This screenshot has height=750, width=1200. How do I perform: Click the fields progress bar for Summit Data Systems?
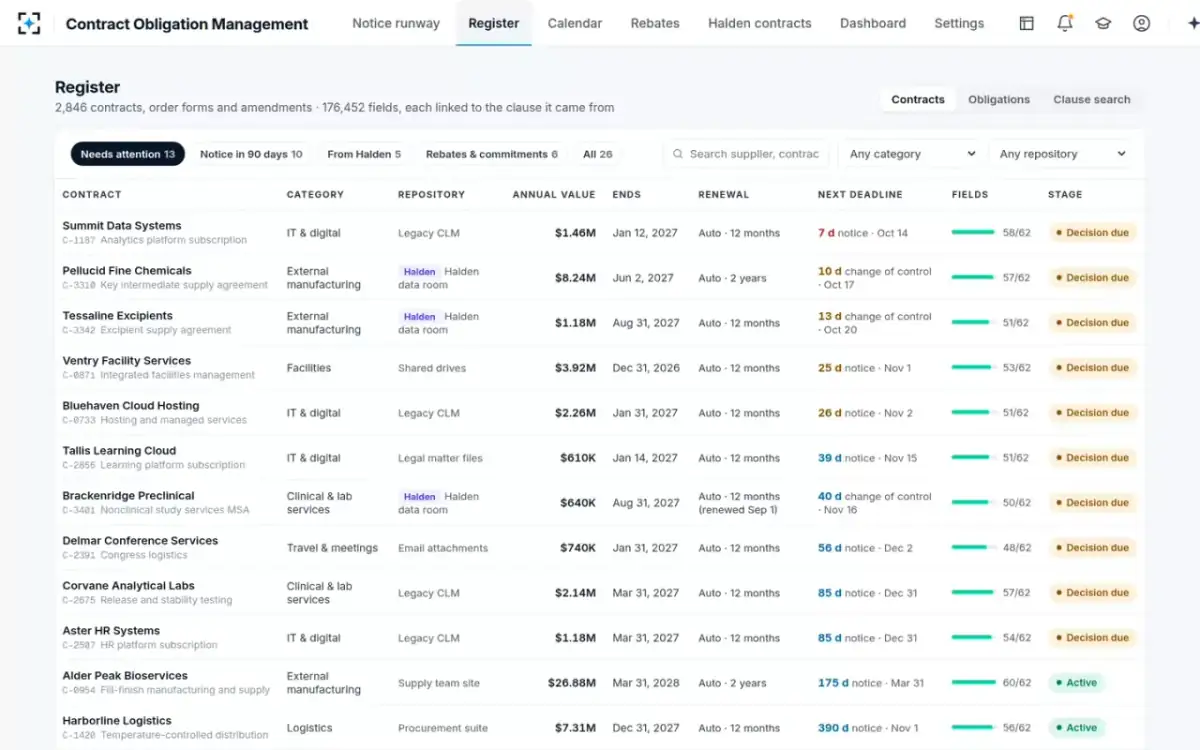(973, 233)
